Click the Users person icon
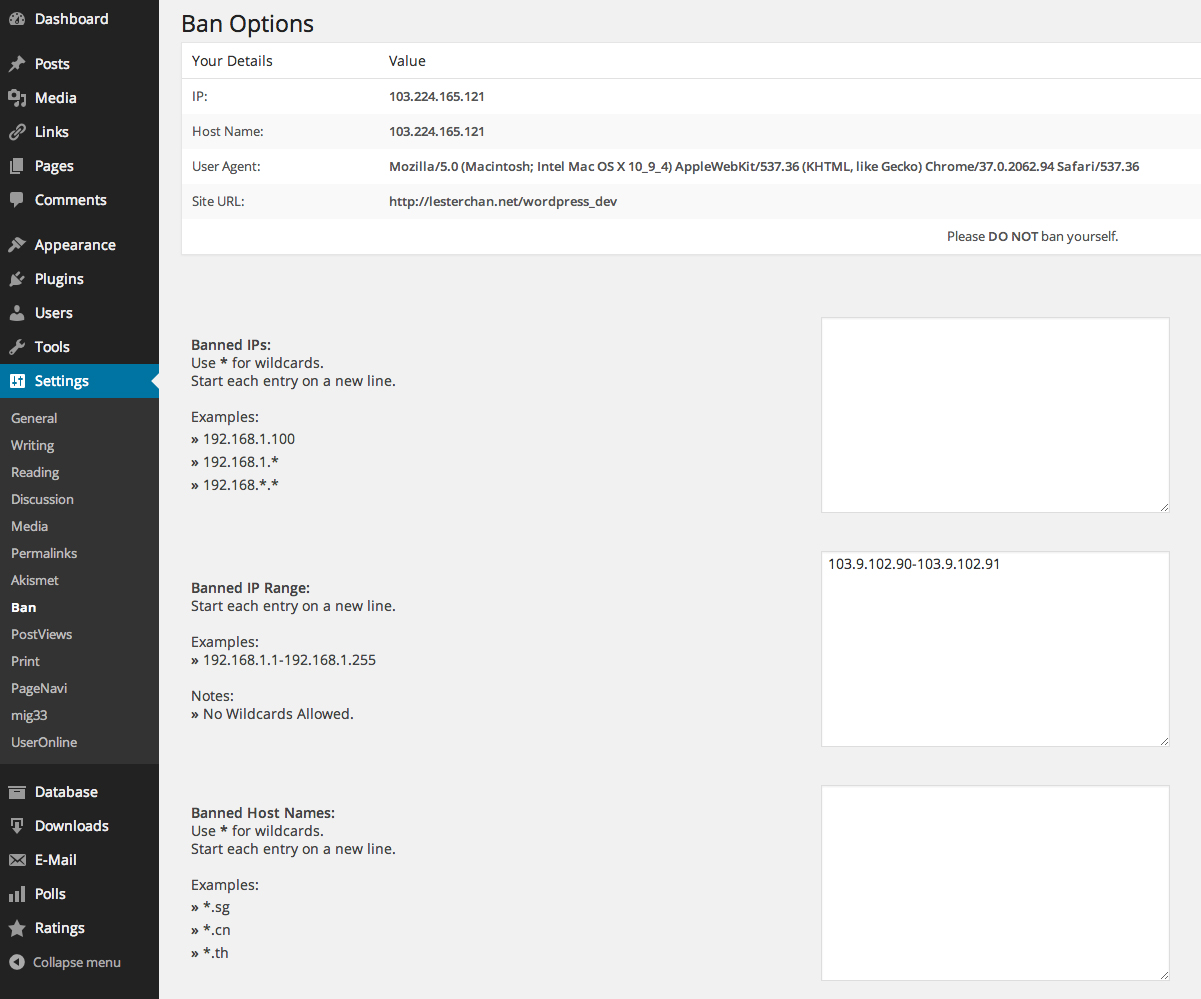The height and width of the screenshot is (999, 1201). click(x=17, y=313)
